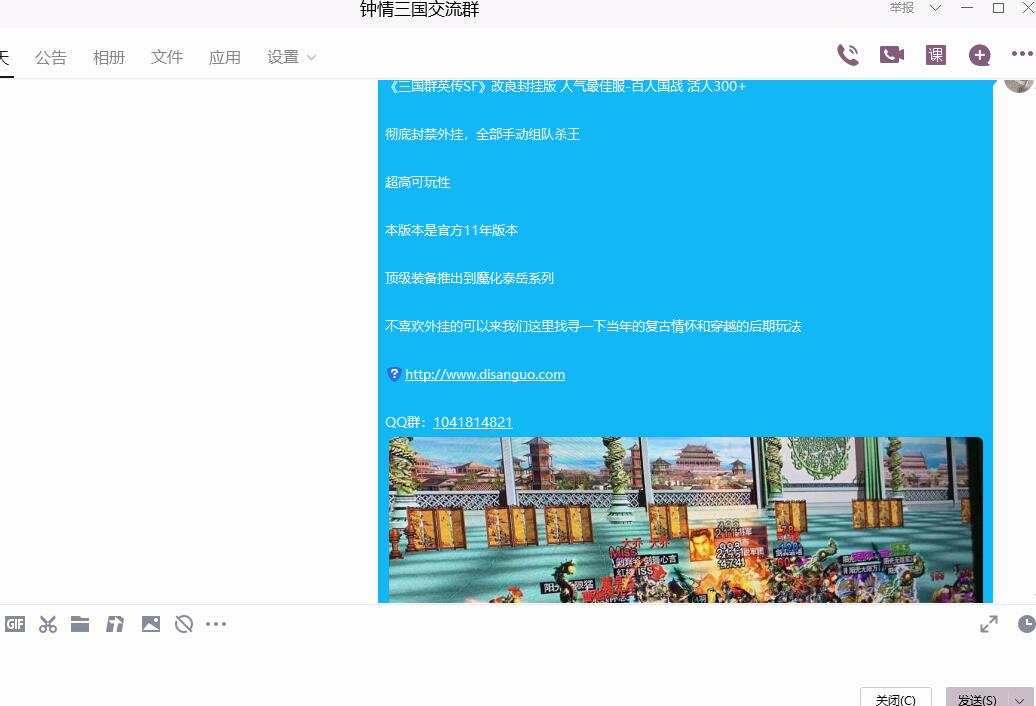Image resolution: width=1036 pixels, height=706 pixels.
Task: Click the 关闭(C) button
Action: [895, 699]
